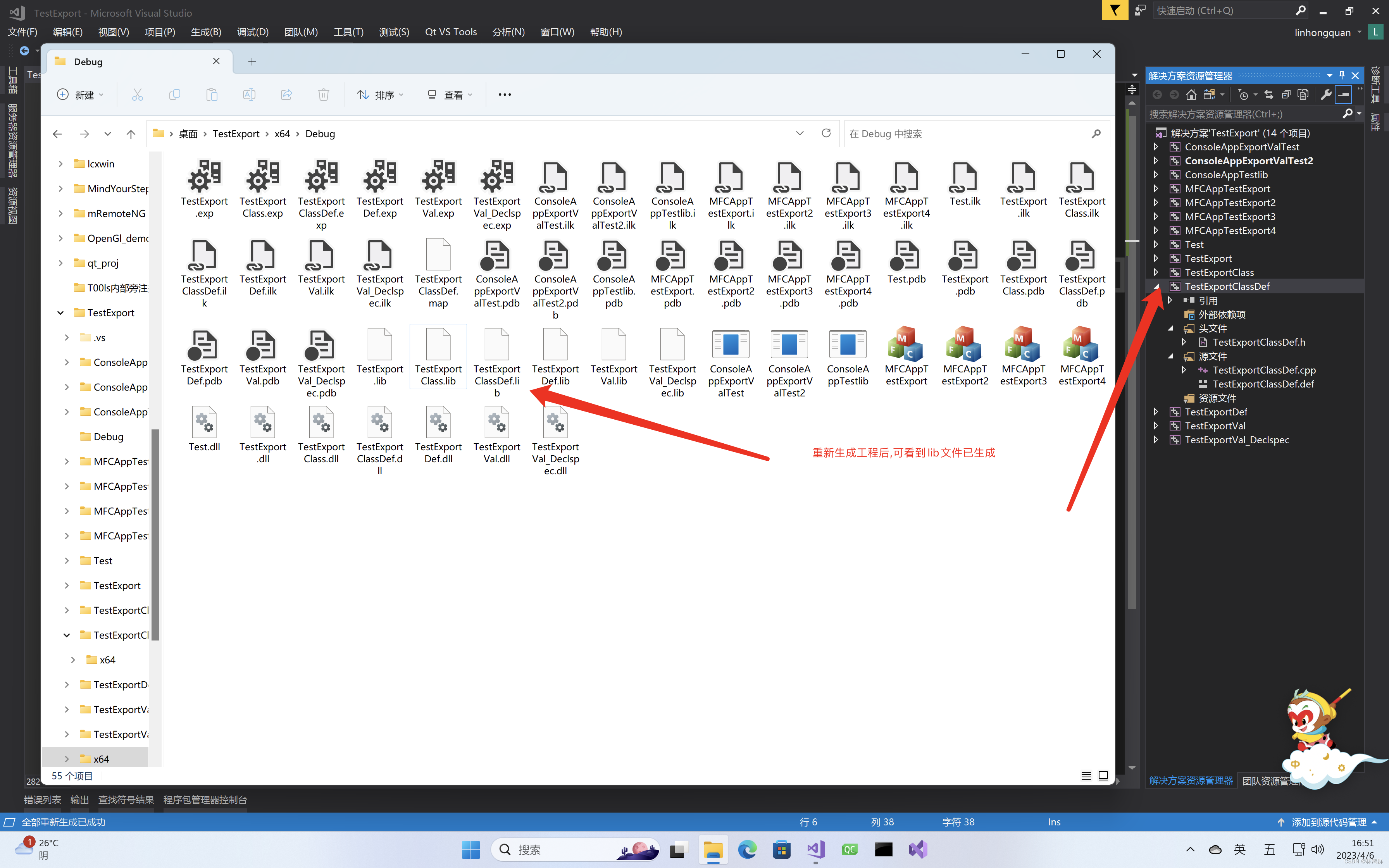Screen dimensions: 1389x868
Task: Switch to the 输出 output tab
Action: (79, 799)
